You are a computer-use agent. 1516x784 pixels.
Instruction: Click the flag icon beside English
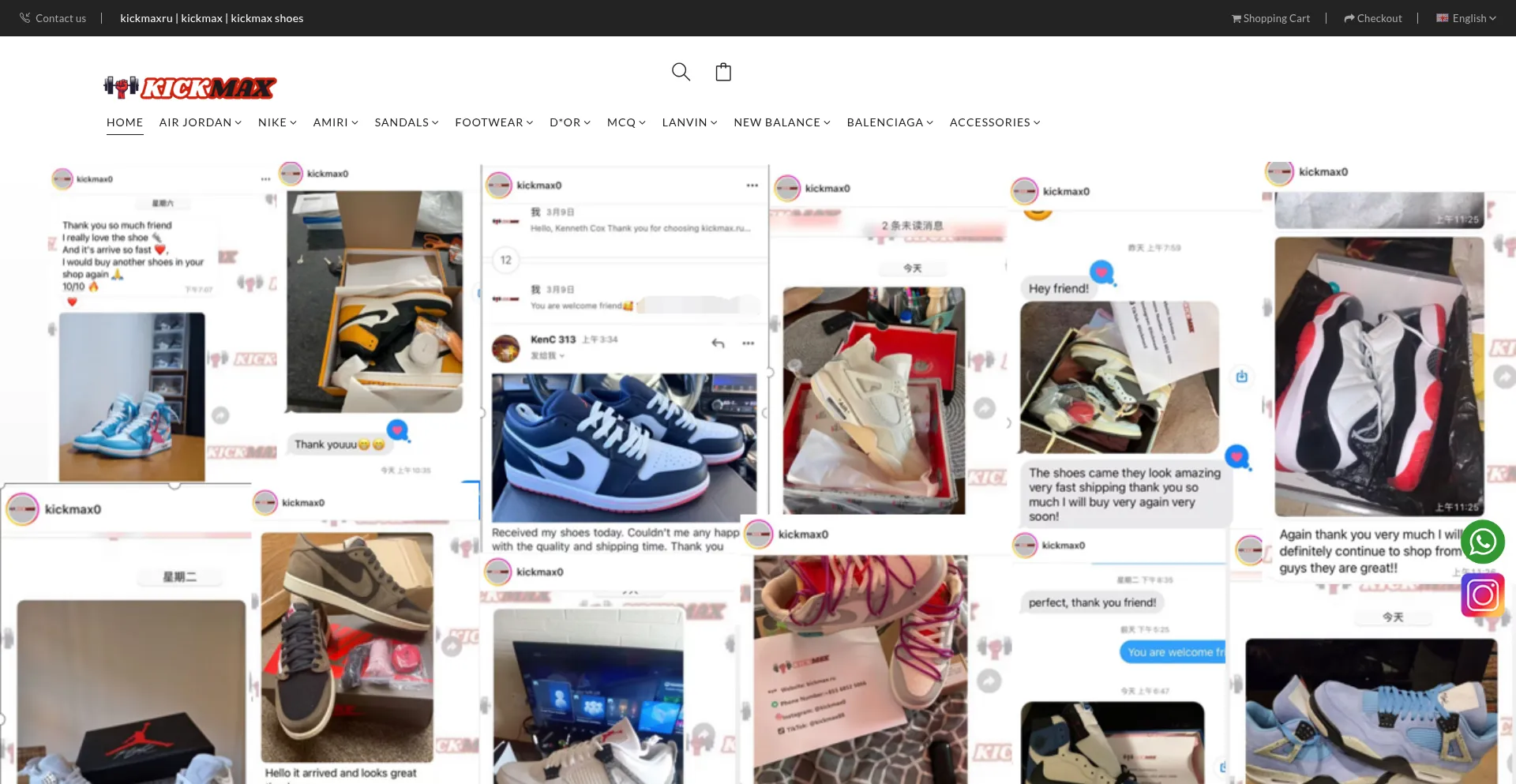pos(1443,18)
